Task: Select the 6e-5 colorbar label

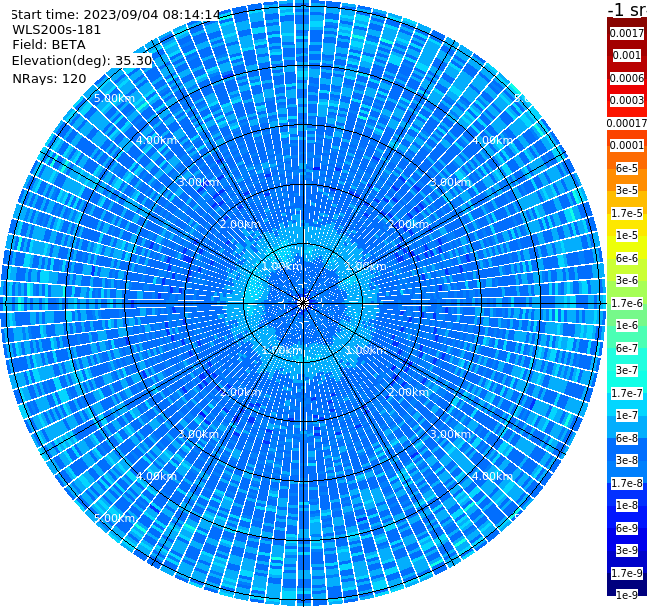Action: coord(627,168)
